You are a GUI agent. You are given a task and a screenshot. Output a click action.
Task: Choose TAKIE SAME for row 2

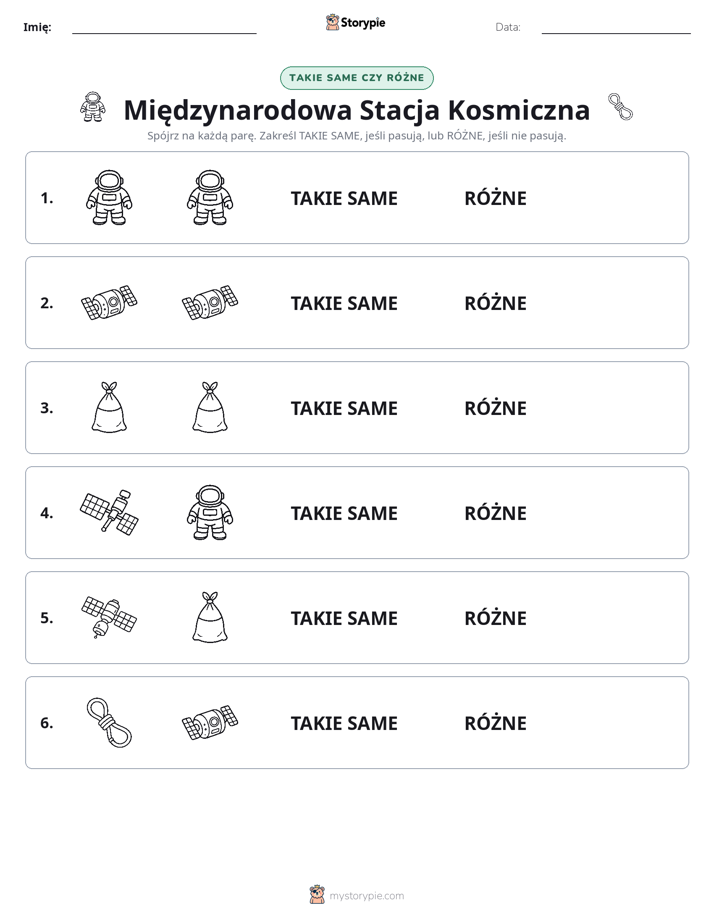tap(344, 303)
